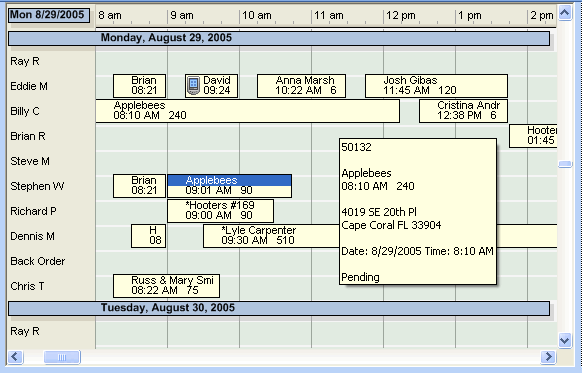Click the 11 am time header
Viewport: 582px width, 373px height.
point(329,16)
